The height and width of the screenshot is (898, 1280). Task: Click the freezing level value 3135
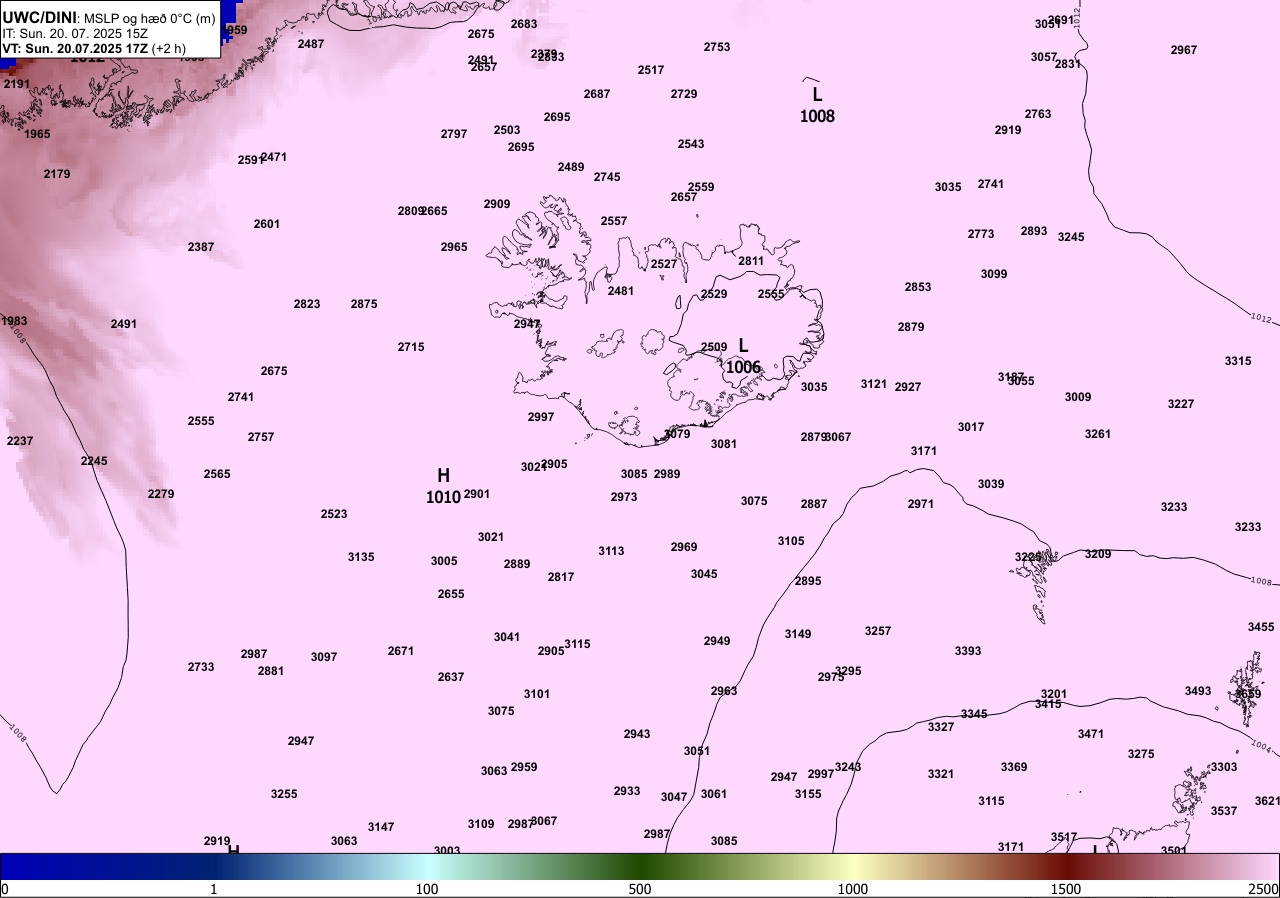pos(361,557)
